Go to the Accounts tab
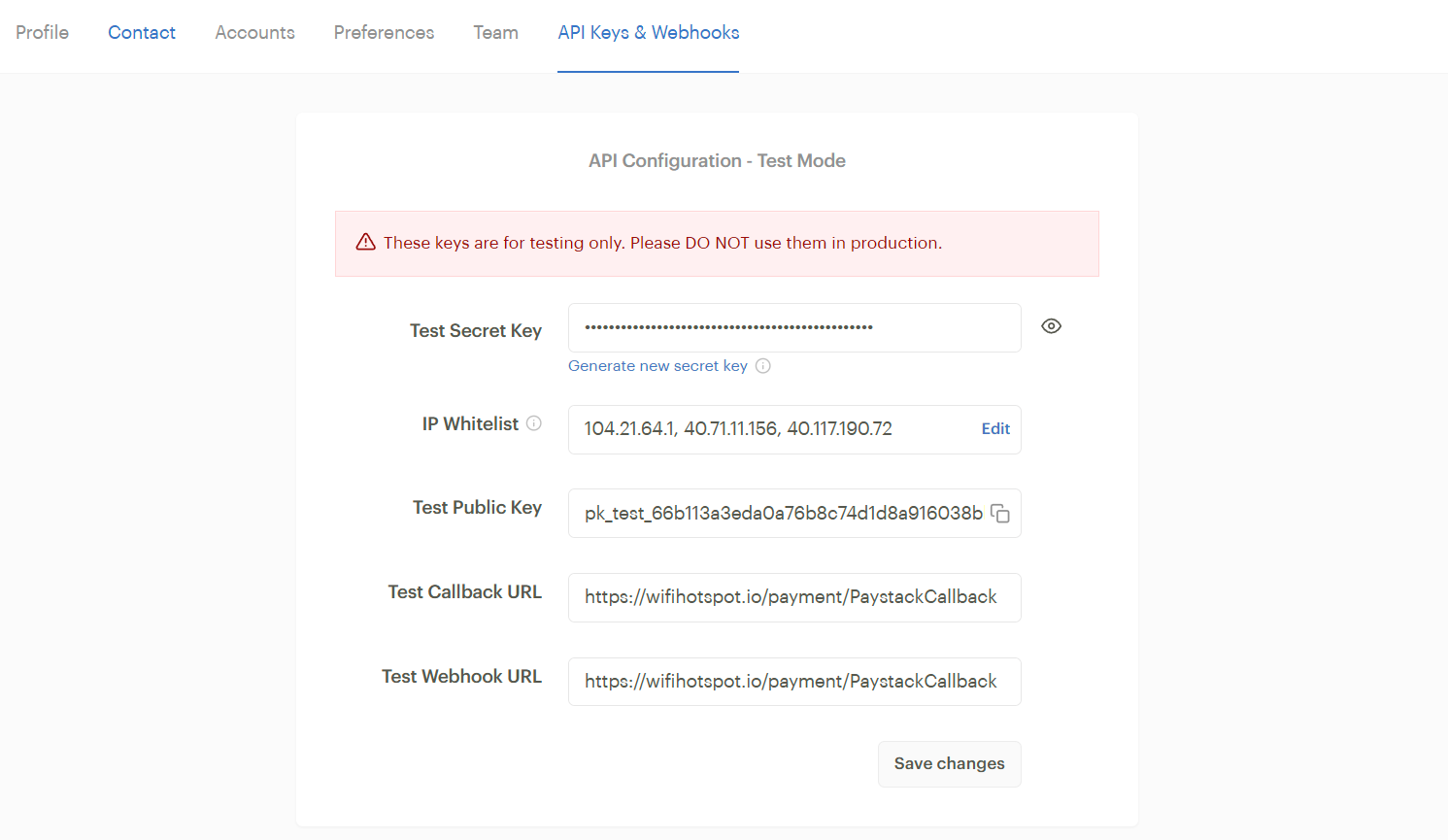The height and width of the screenshot is (840, 1448). 254,33
